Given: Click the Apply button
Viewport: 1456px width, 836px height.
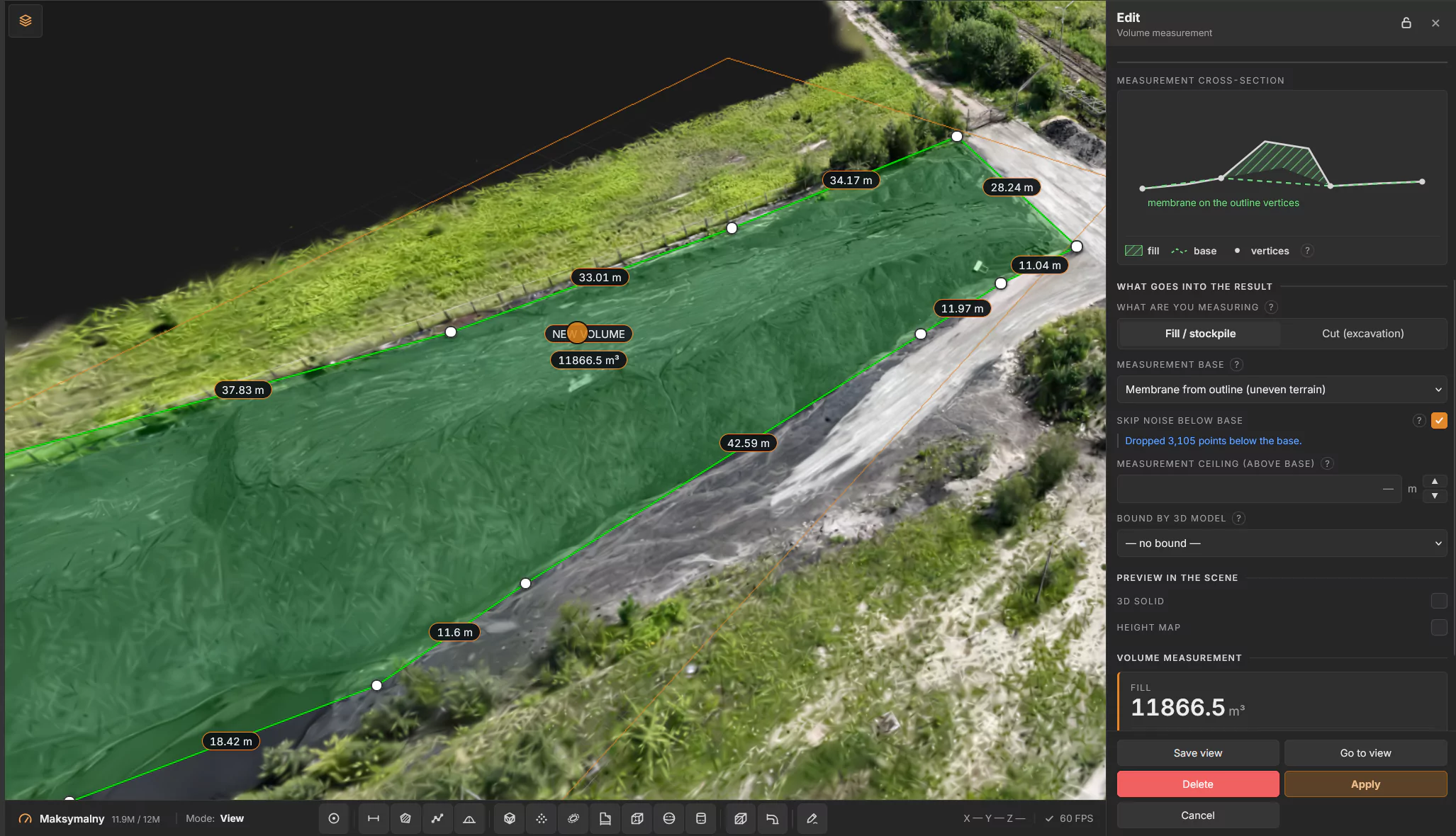Looking at the screenshot, I should (x=1365, y=784).
